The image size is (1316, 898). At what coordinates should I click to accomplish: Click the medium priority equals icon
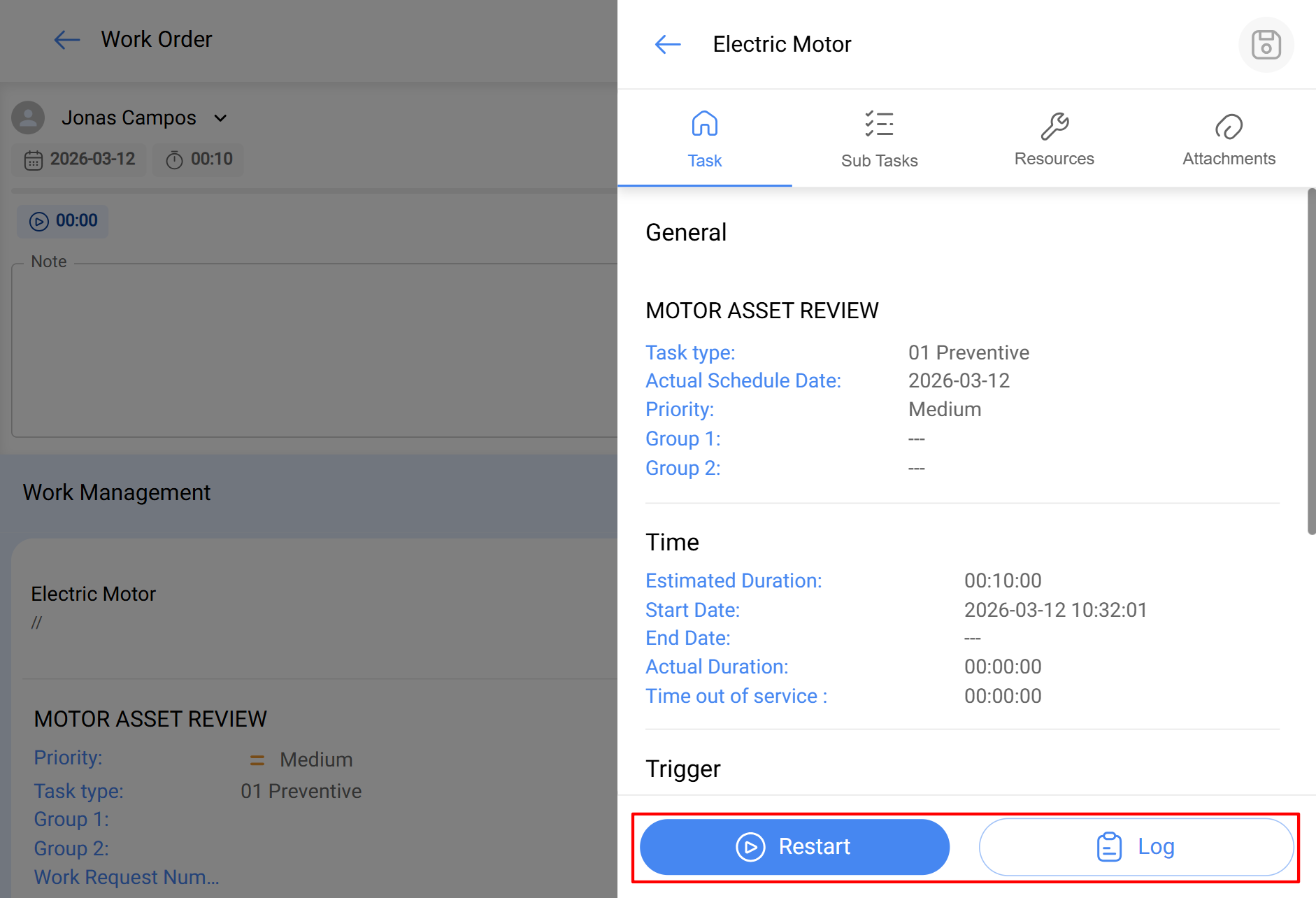(257, 760)
